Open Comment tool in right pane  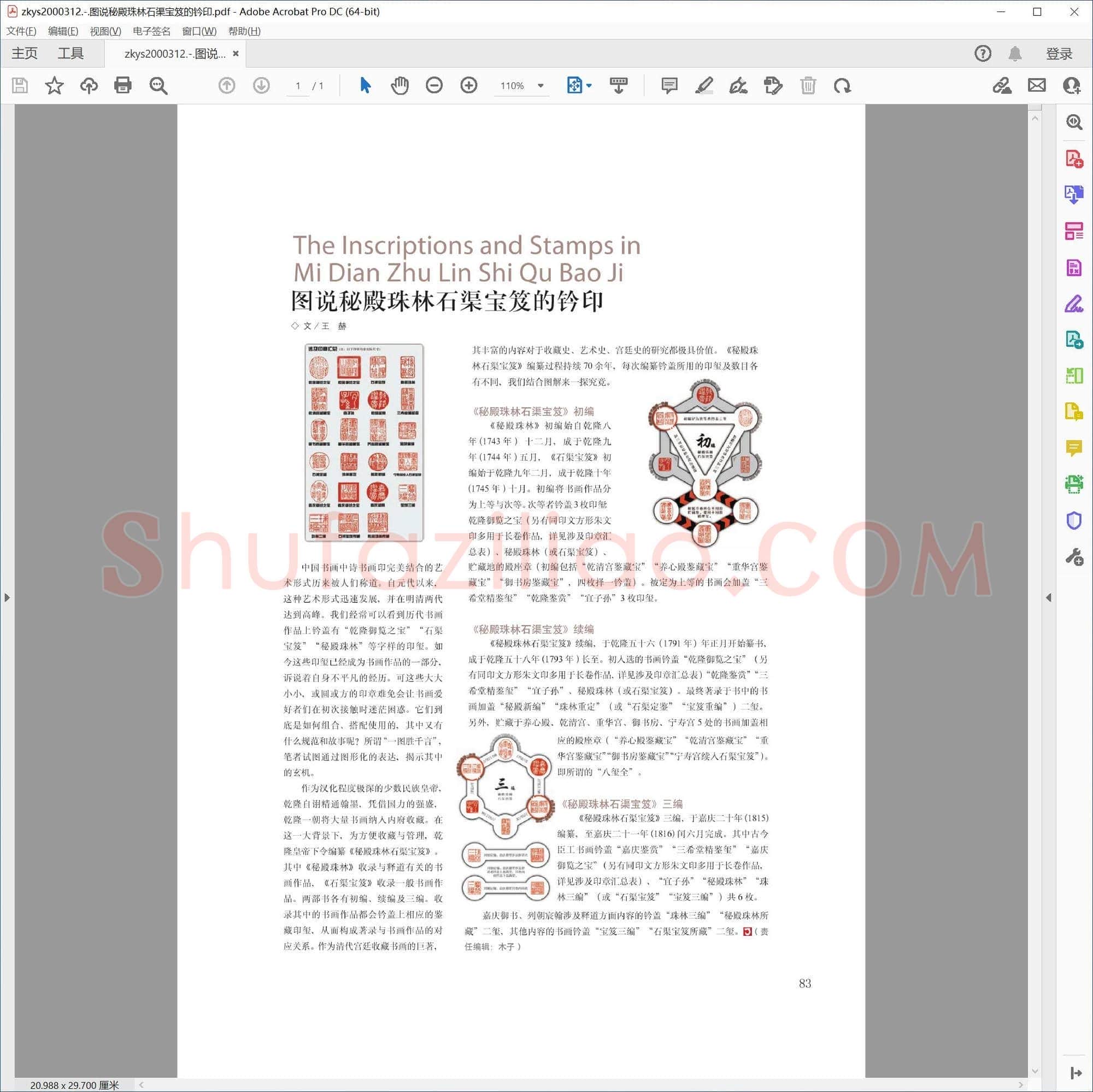pyautogui.click(x=1074, y=449)
